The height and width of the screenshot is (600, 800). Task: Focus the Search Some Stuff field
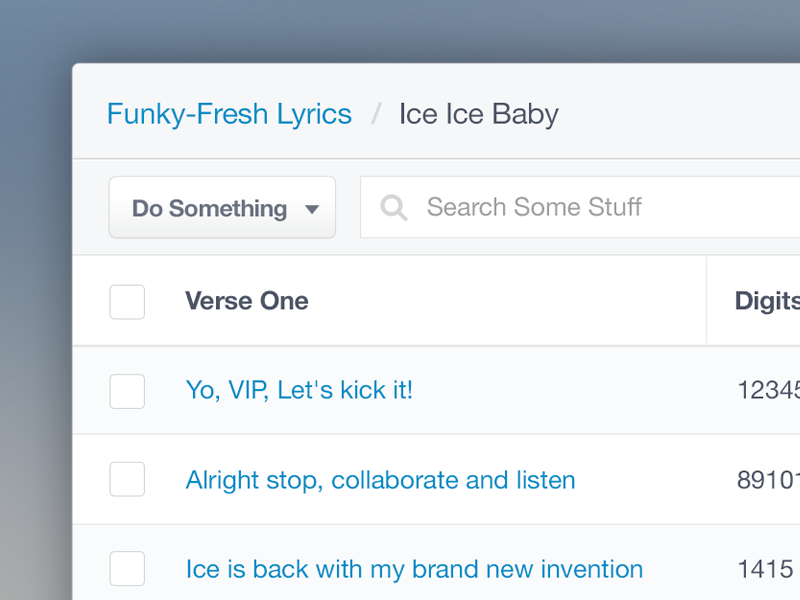tap(580, 208)
